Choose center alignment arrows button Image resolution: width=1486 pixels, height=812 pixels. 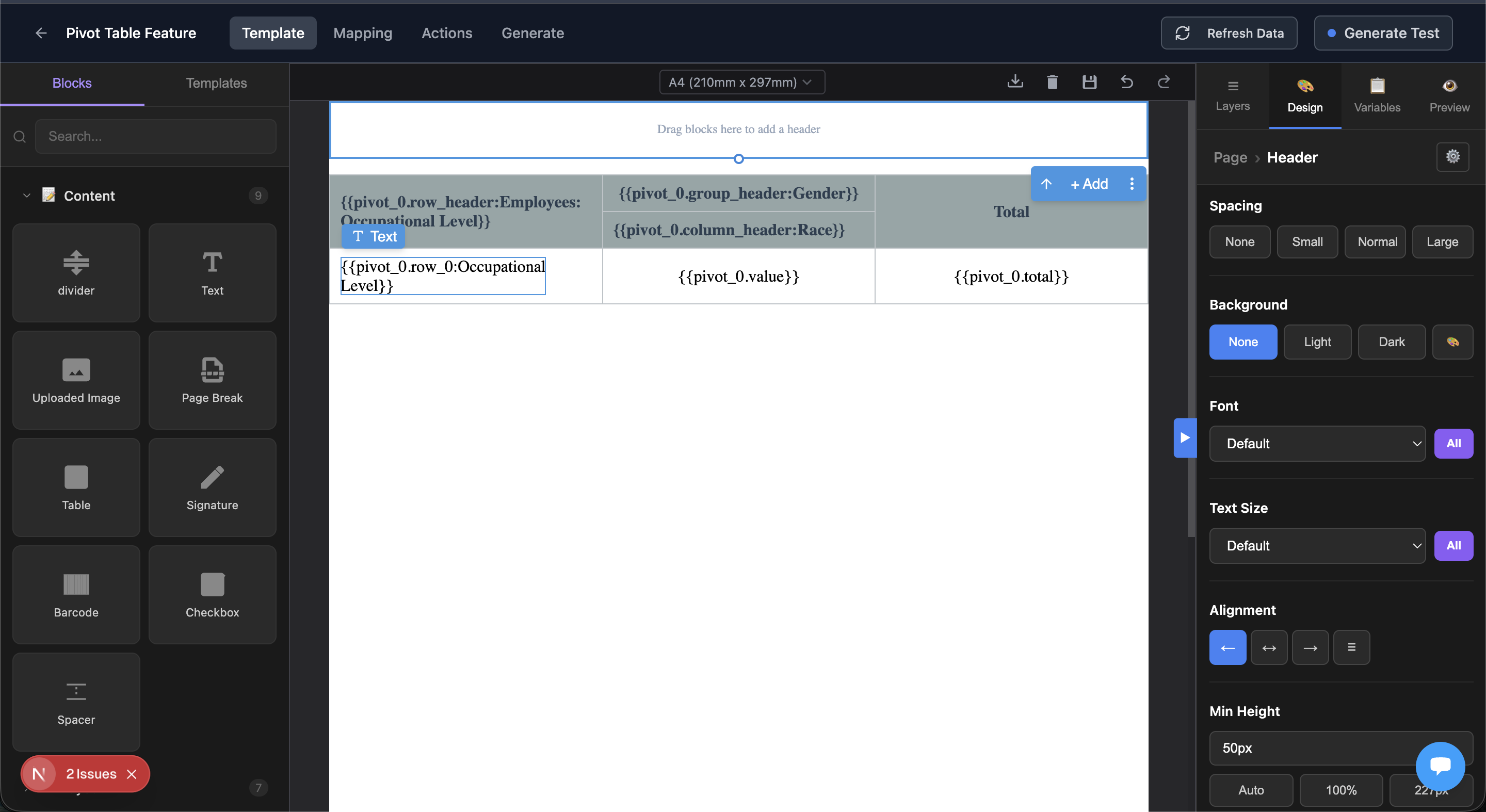point(1269,647)
